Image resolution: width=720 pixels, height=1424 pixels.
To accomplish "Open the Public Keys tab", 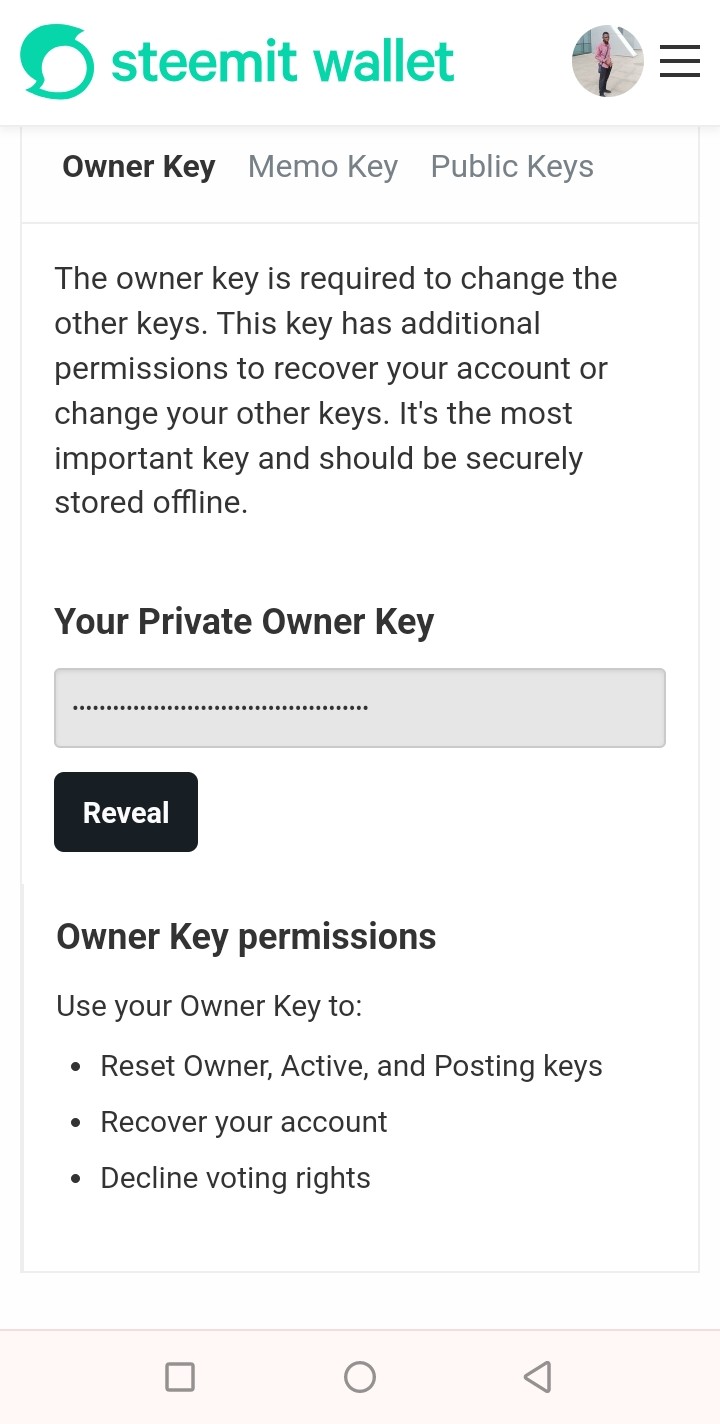I will point(512,167).
